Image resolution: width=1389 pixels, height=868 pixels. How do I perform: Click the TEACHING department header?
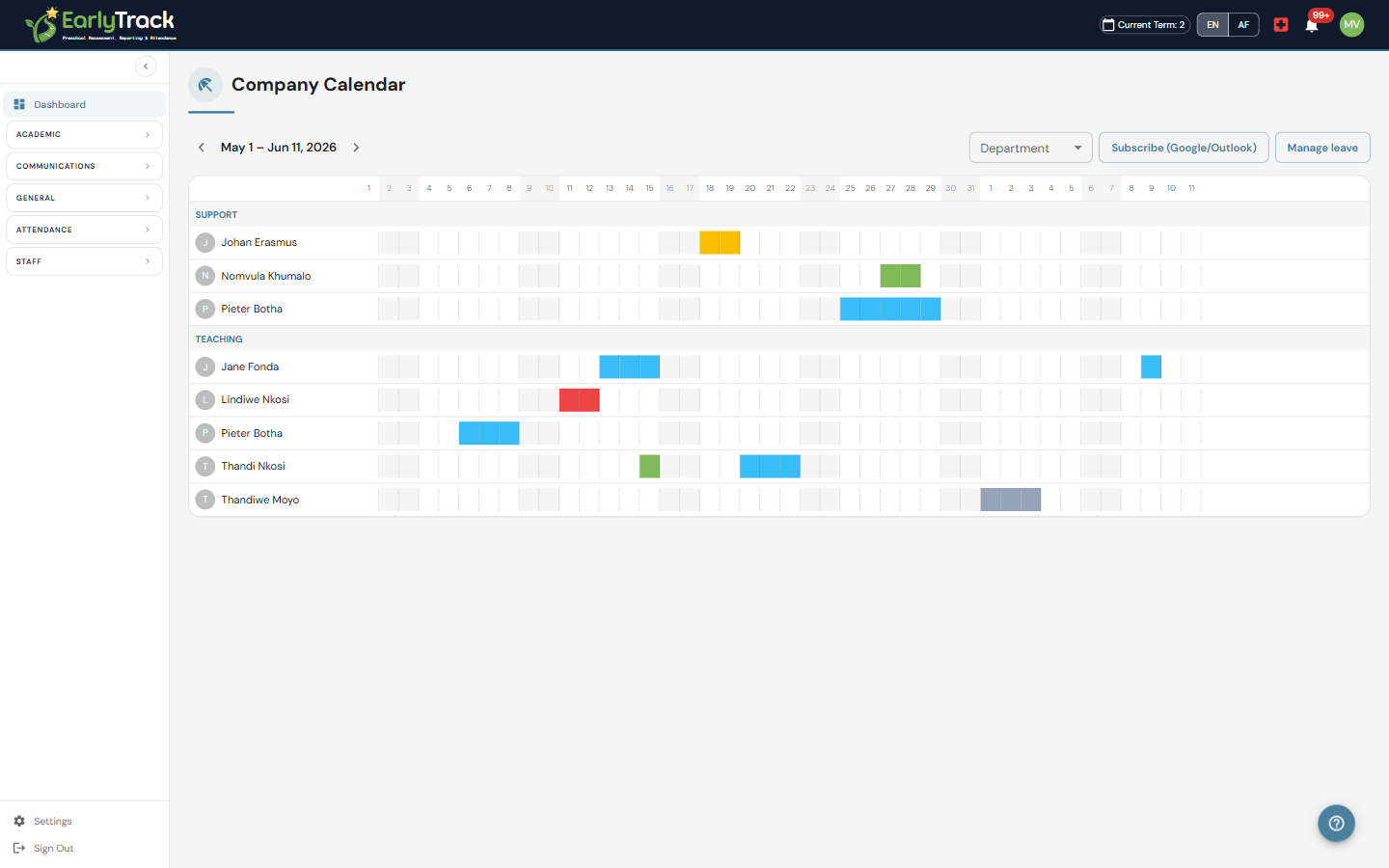[219, 339]
